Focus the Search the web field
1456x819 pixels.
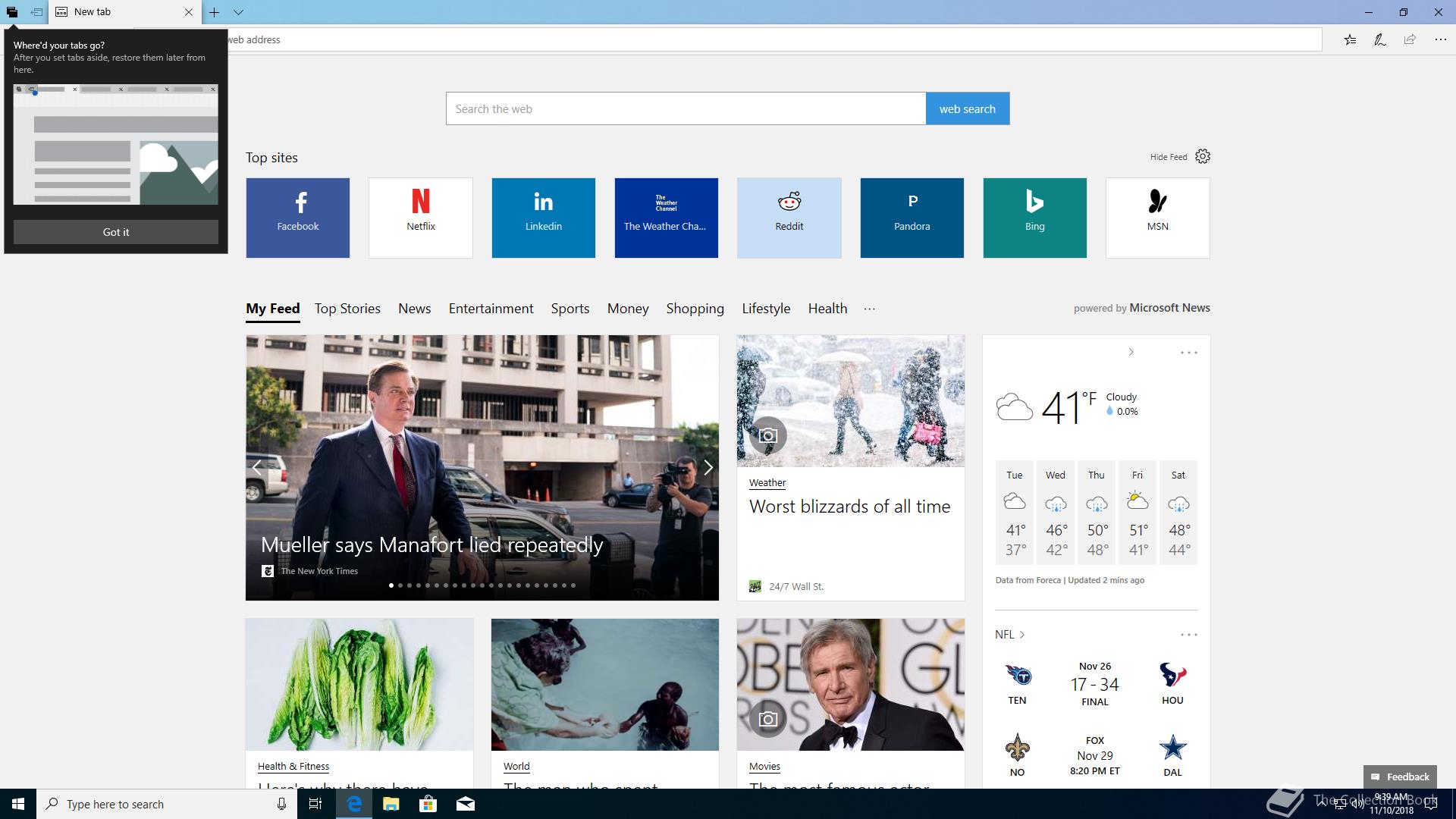coord(686,108)
